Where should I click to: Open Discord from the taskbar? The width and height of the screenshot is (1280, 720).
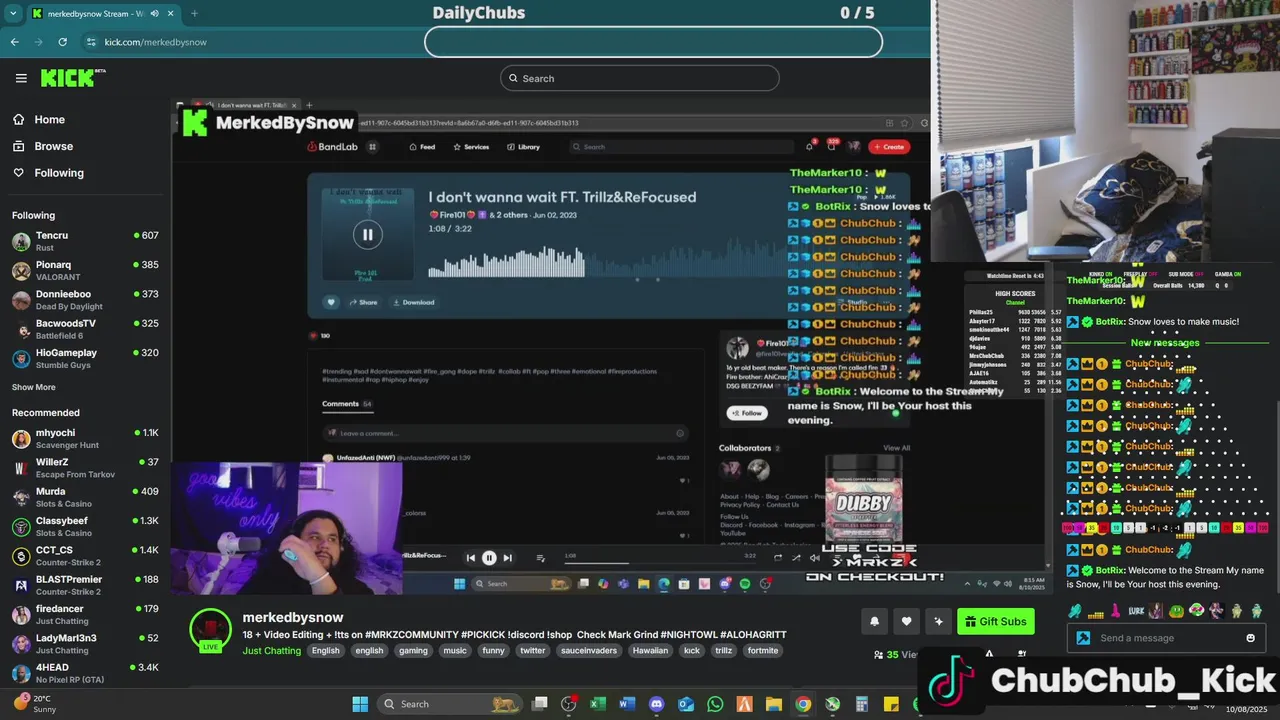coord(656,704)
